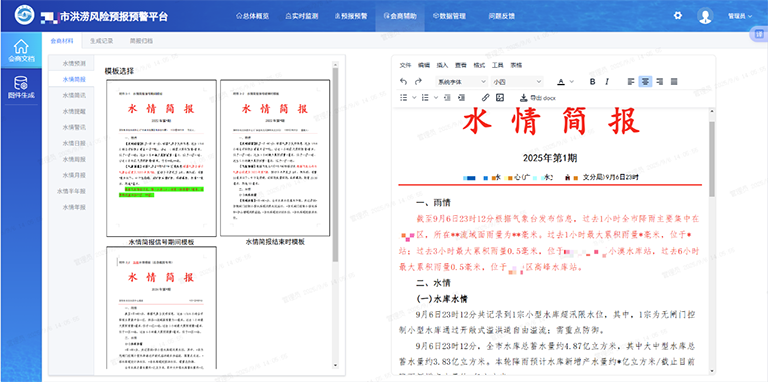
Task: Open the 插入 menu in editor
Action: click(x=442, y=65)
